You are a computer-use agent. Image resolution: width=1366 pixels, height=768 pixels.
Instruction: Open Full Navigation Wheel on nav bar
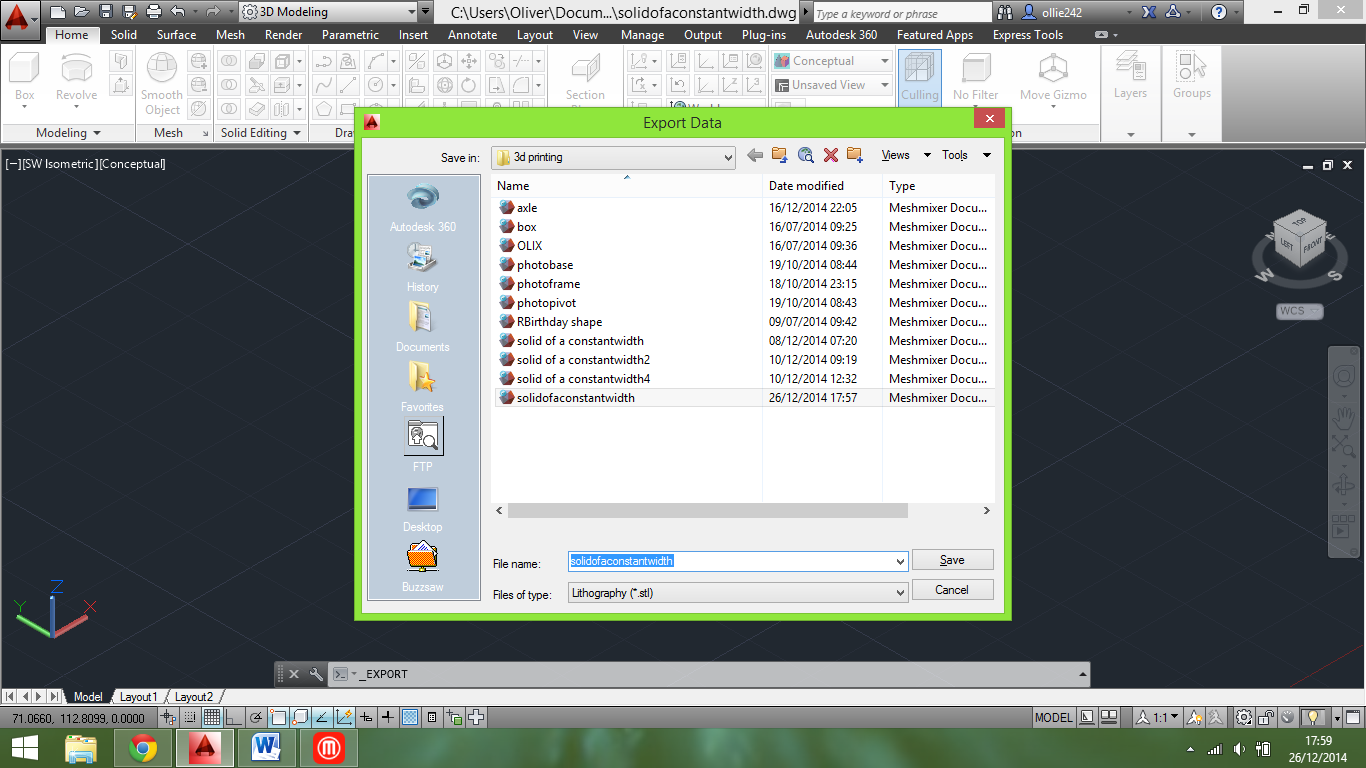1343,377
